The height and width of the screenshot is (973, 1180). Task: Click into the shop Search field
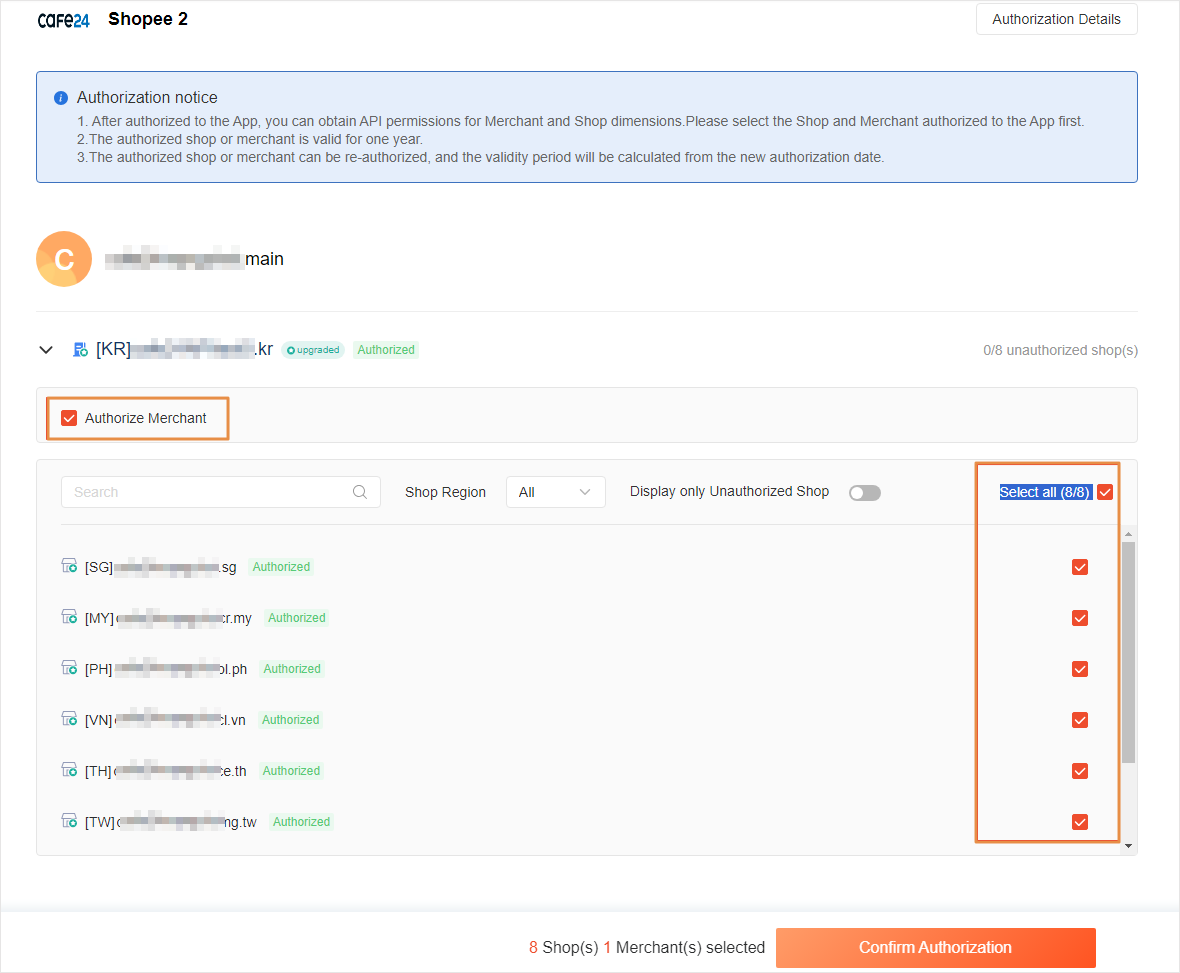[x=220, y=492]
